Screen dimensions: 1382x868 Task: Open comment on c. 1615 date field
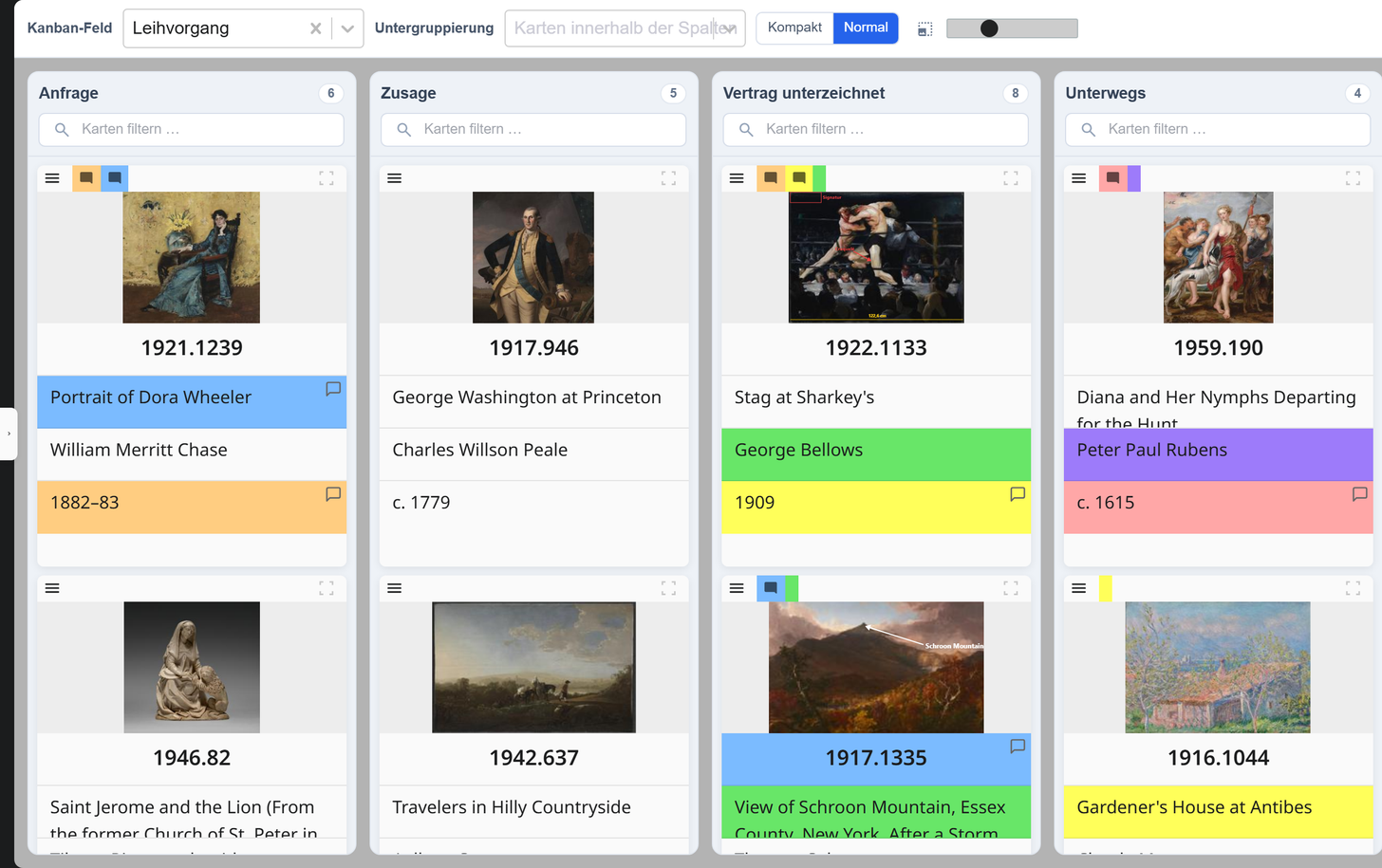(1359, 494)
